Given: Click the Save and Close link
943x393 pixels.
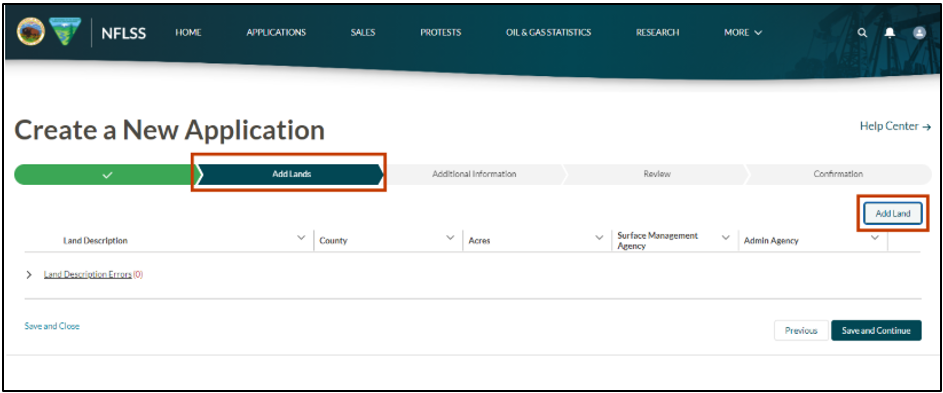Looking at the screenshot, I should click(52, 326).
